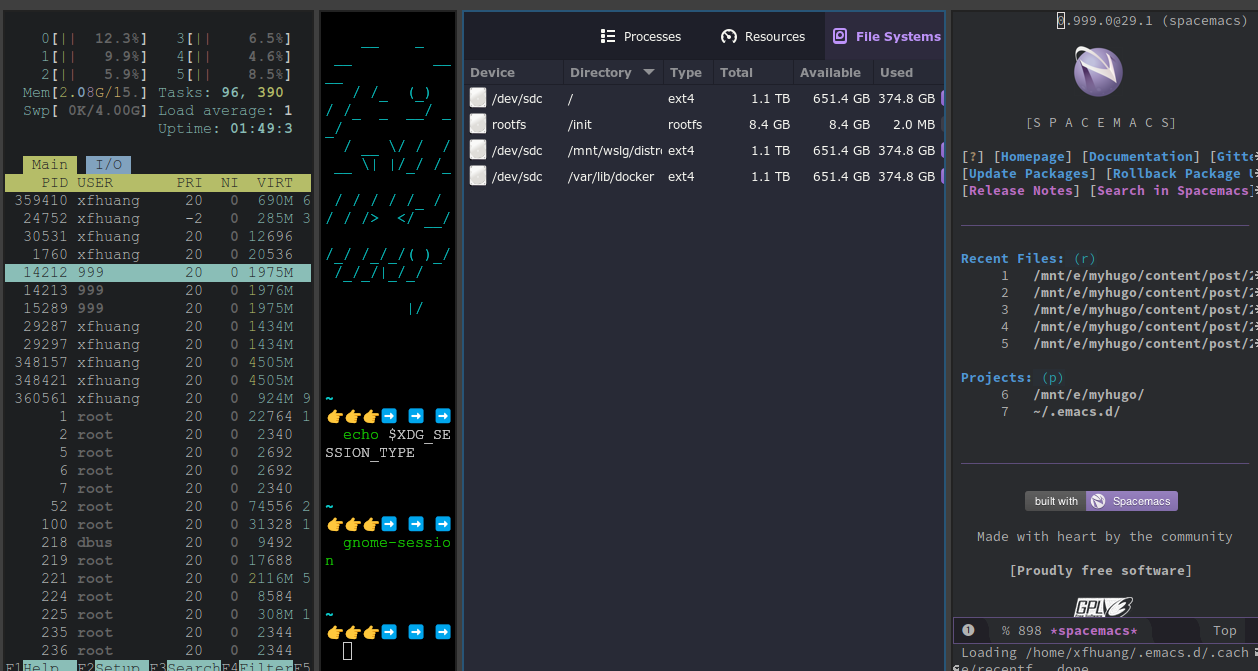Screen dimensions: 1258x671
Task: Select the highlighted htop process 14212
Action: coord(158,273)
